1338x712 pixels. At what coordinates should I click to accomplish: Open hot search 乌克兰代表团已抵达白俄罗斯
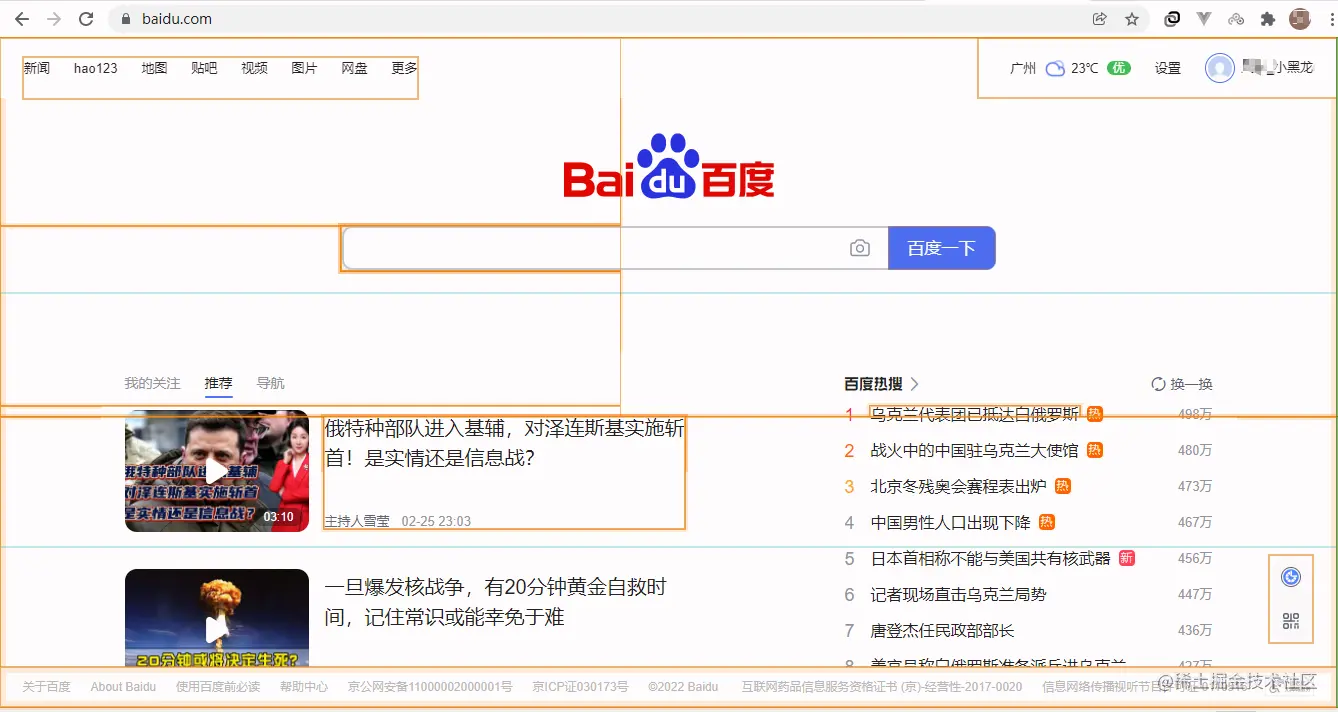[975, 414]
